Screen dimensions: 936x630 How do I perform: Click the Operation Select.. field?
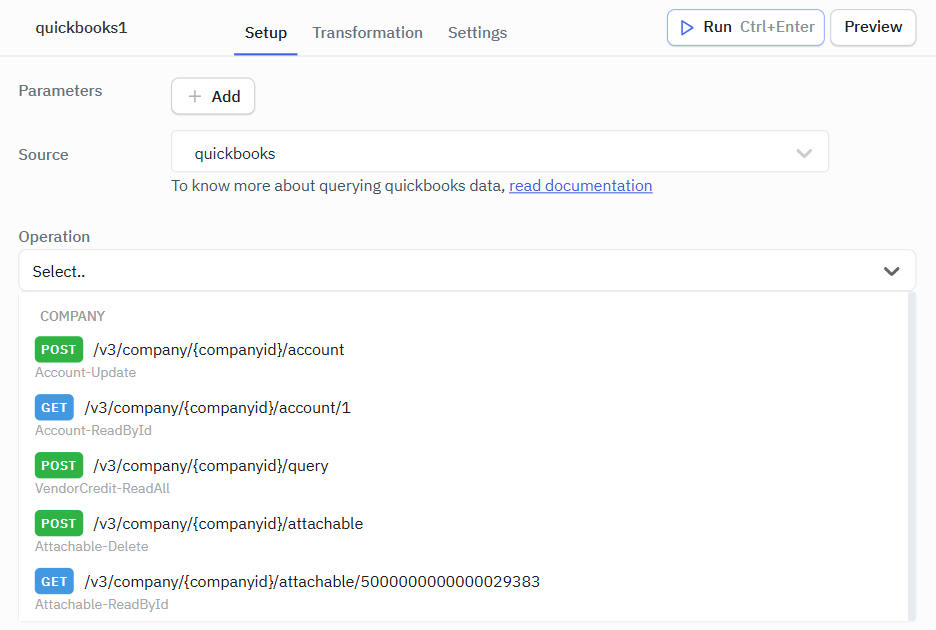[x=467, y=271]
